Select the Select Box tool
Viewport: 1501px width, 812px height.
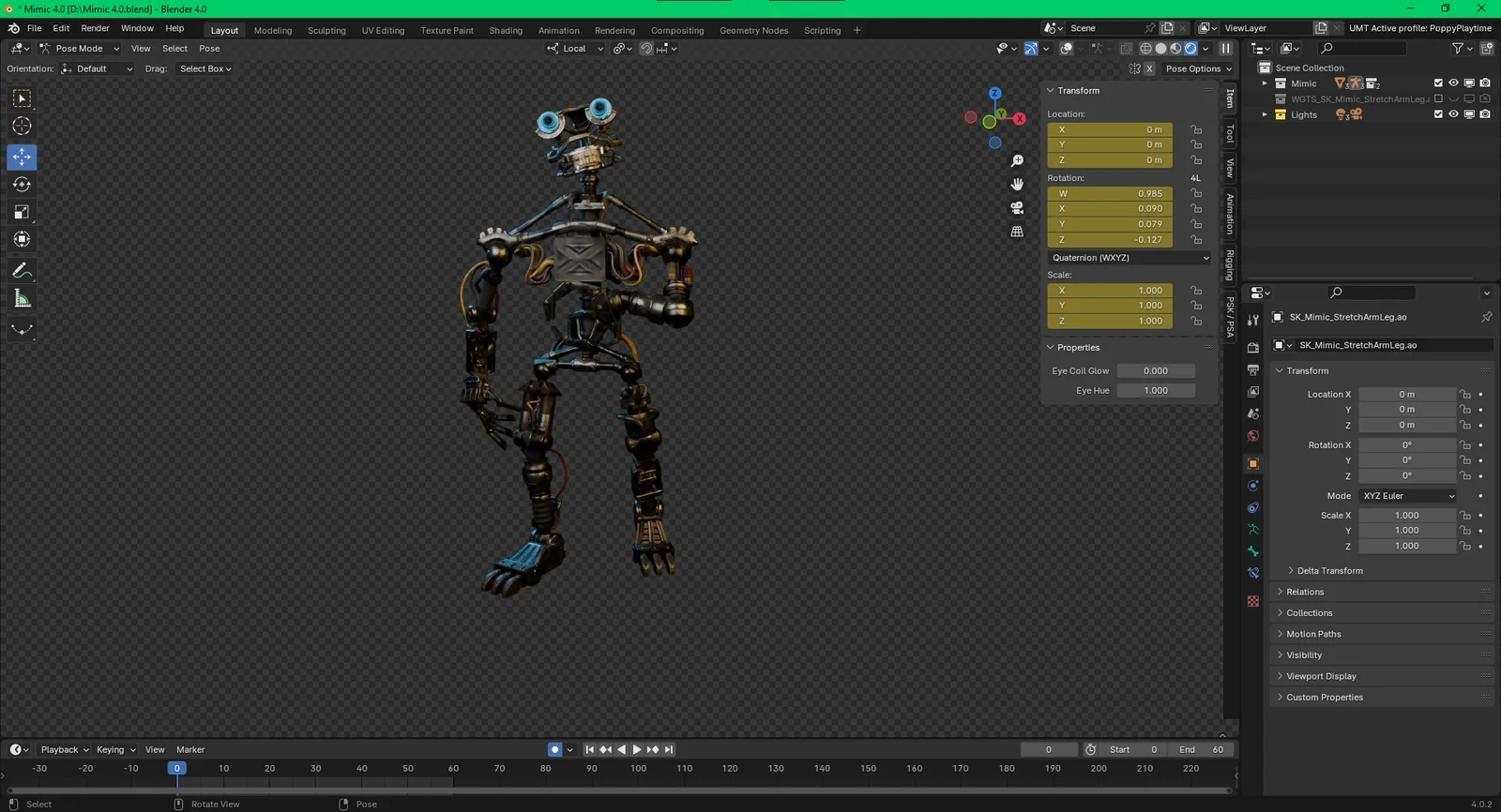(x=22, y=98)
